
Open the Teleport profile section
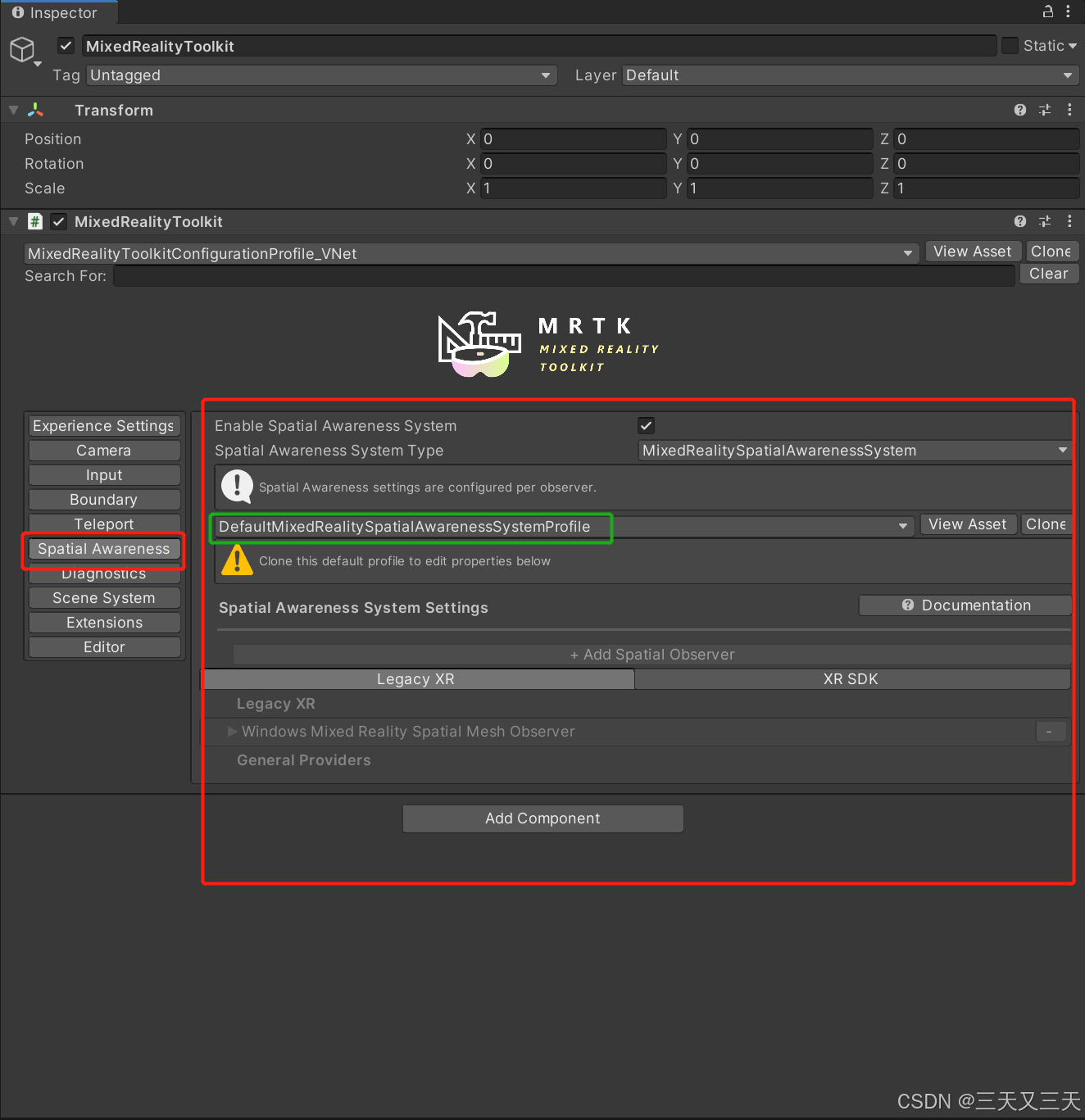tap(104, 524)
